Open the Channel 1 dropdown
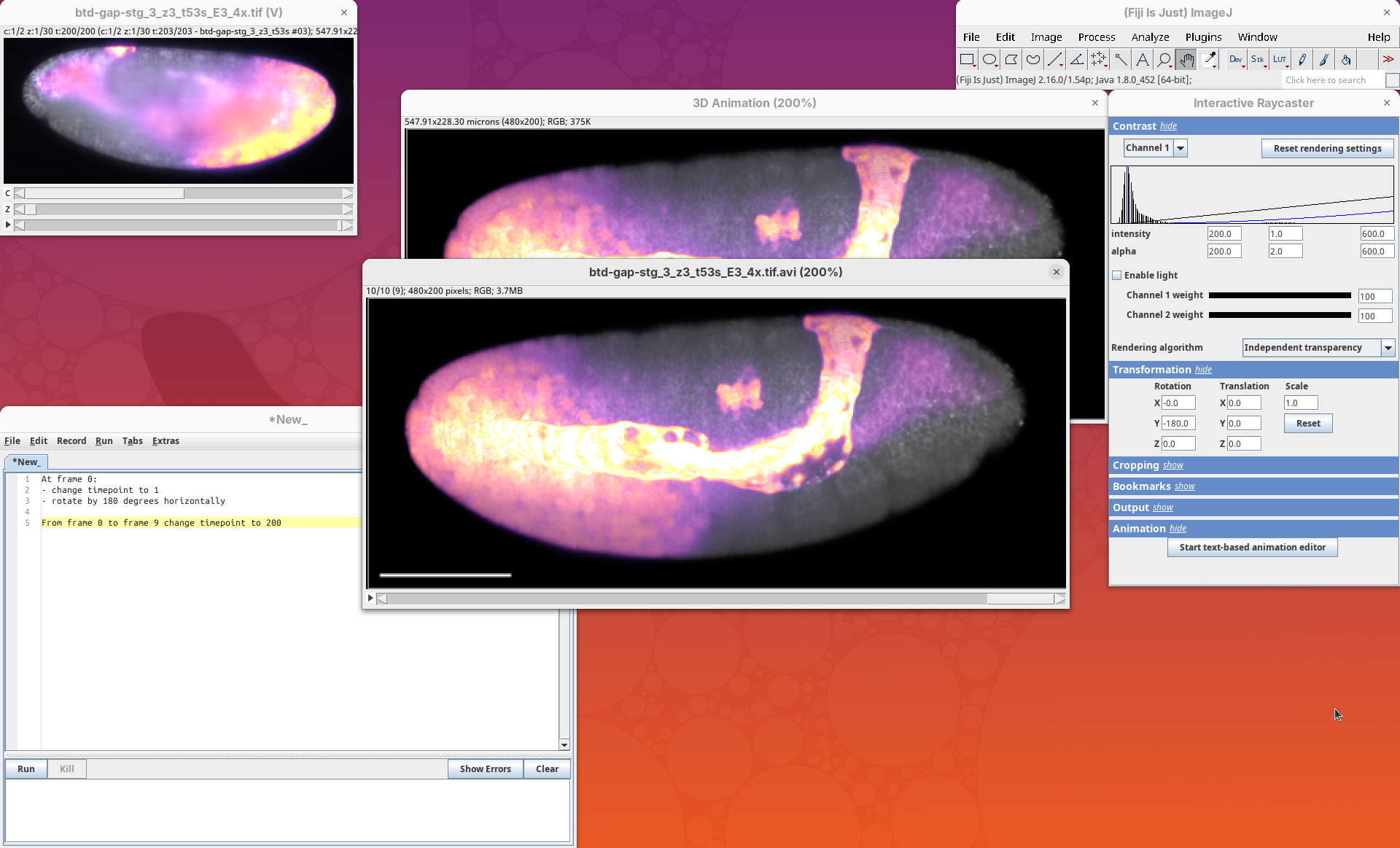Screen dimensions: 1400x848 [x=1181, y=148]
